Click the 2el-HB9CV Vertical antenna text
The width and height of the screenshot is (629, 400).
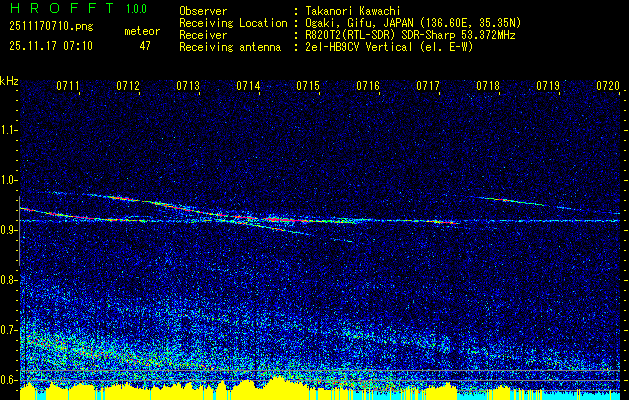pos(389,47)
